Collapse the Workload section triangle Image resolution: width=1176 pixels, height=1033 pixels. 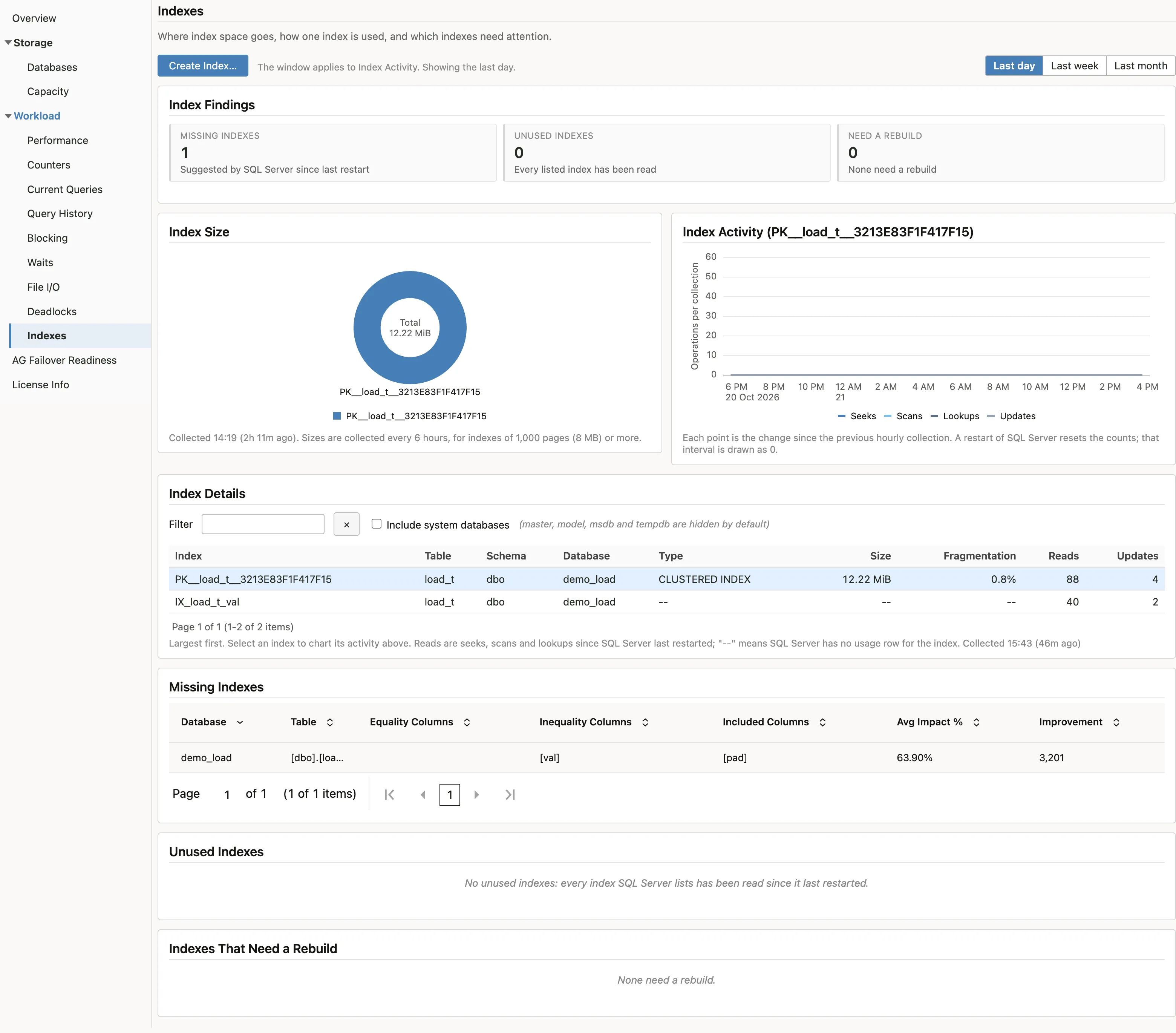pyautogui.click(x=8, y=116)
